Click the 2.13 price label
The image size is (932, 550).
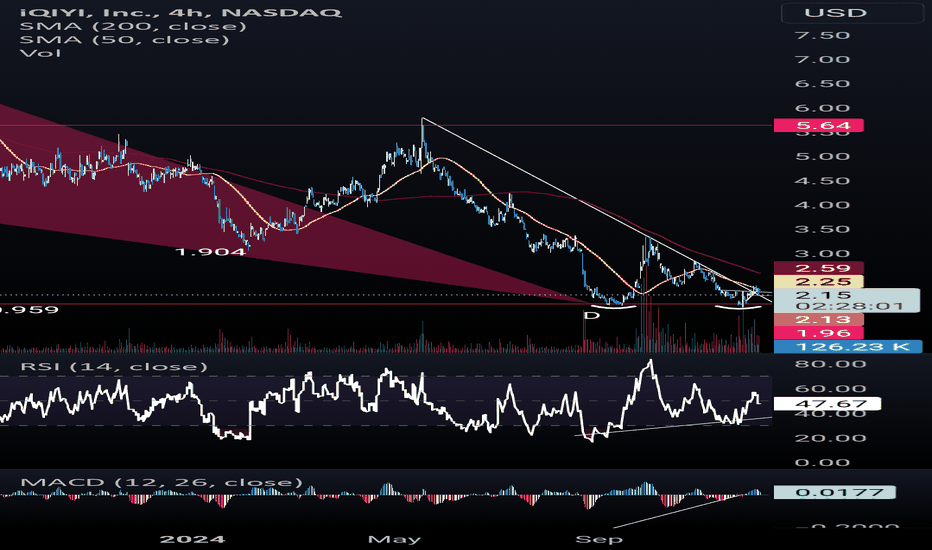tap(818, 320)
